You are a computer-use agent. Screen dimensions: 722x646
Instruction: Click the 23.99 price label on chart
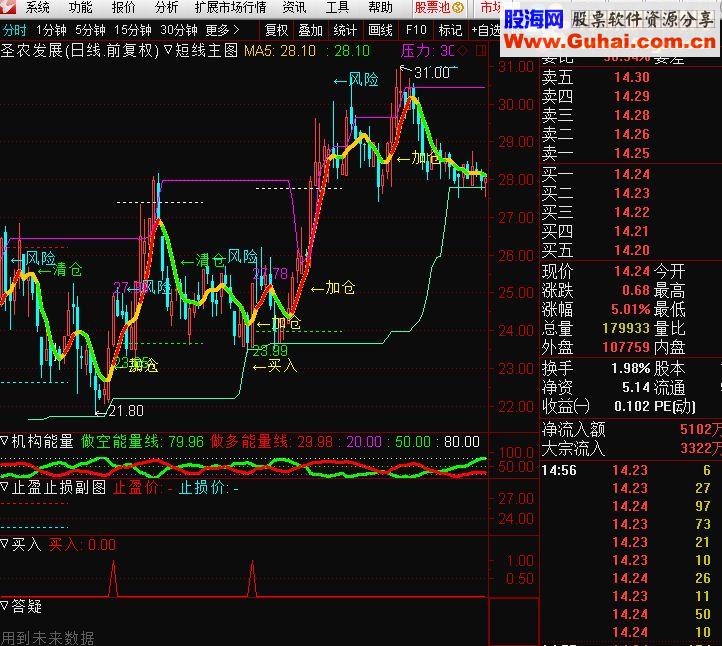(270, 351)
